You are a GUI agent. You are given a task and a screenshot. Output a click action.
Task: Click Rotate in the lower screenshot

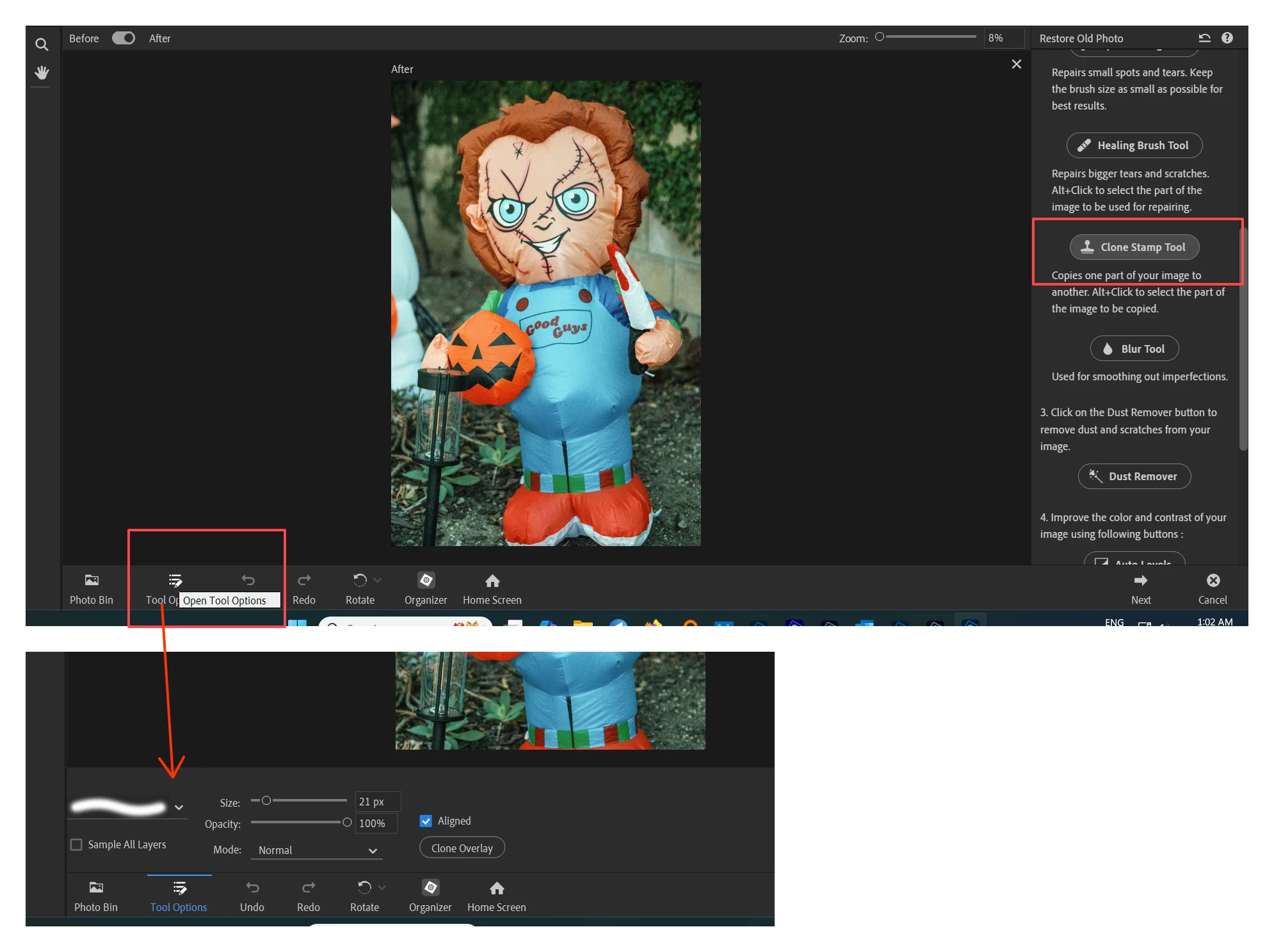coord(364,896)
